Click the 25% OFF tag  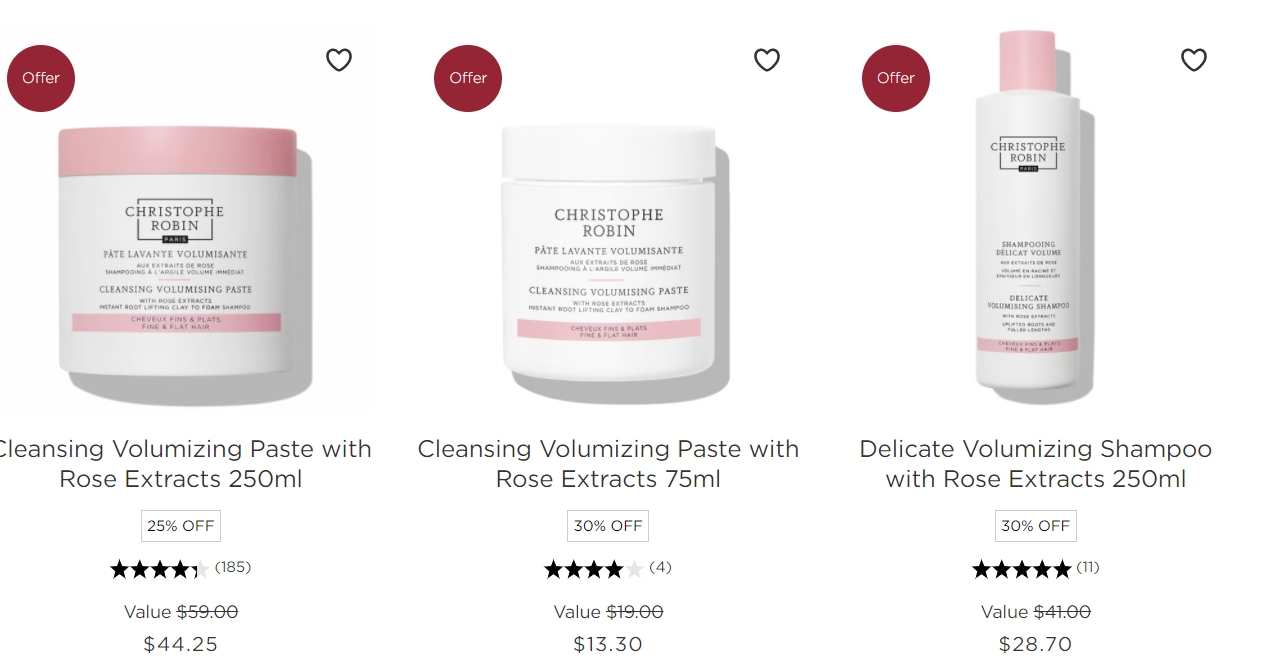(x=181, y=526)
